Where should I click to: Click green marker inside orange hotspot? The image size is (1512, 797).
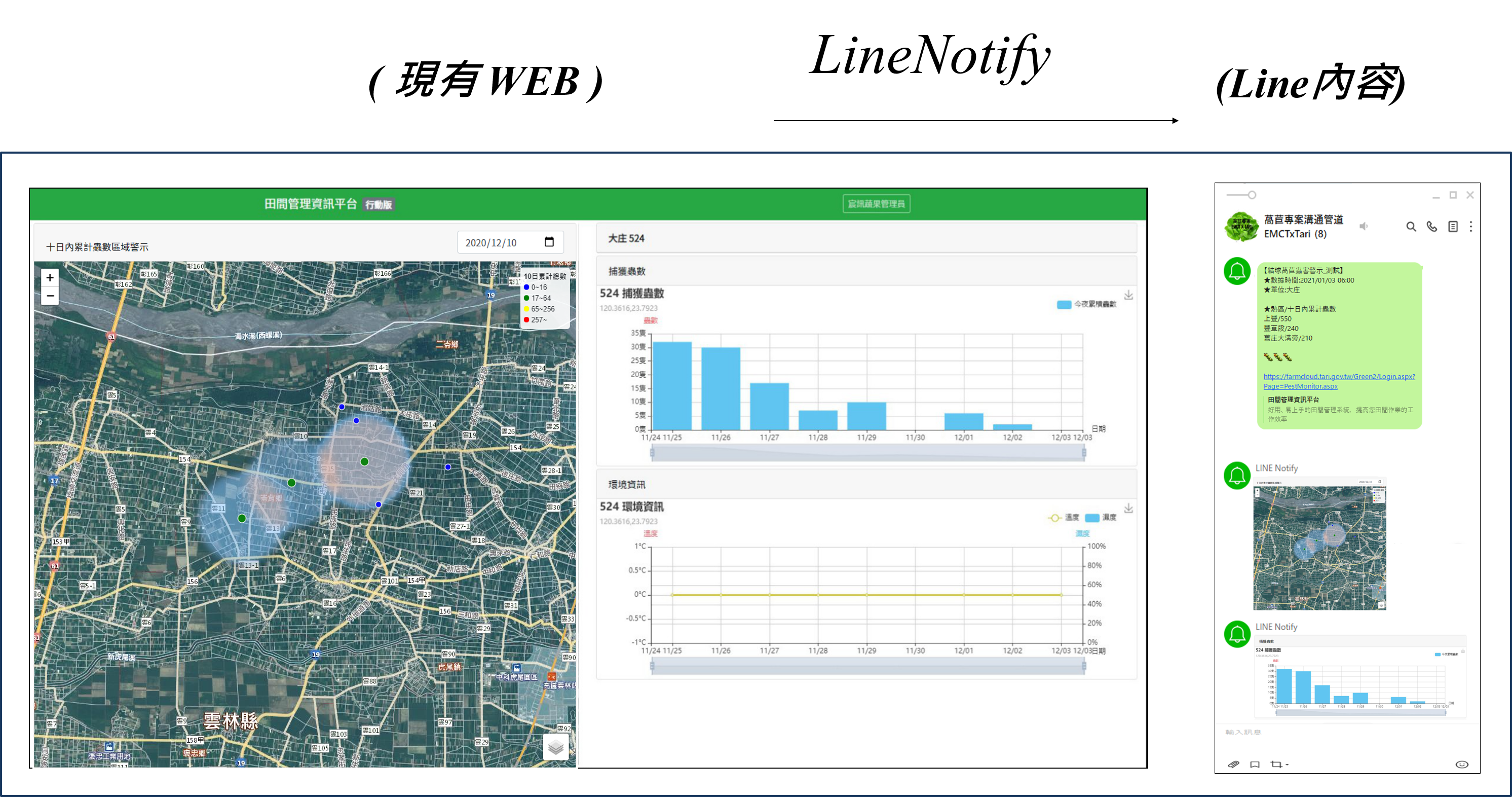pos(364,462)
